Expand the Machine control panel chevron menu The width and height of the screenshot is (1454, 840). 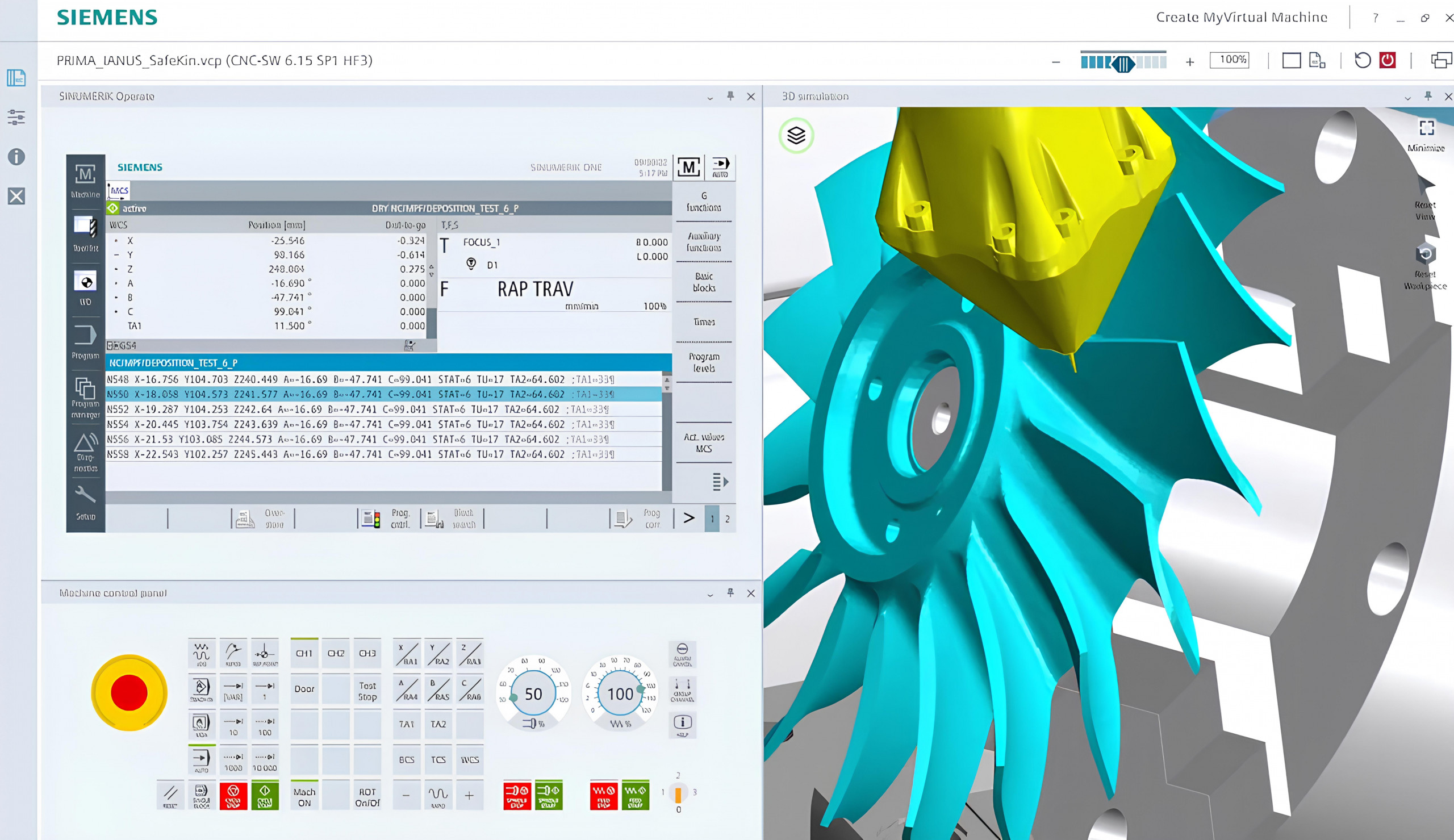point(710,594)
